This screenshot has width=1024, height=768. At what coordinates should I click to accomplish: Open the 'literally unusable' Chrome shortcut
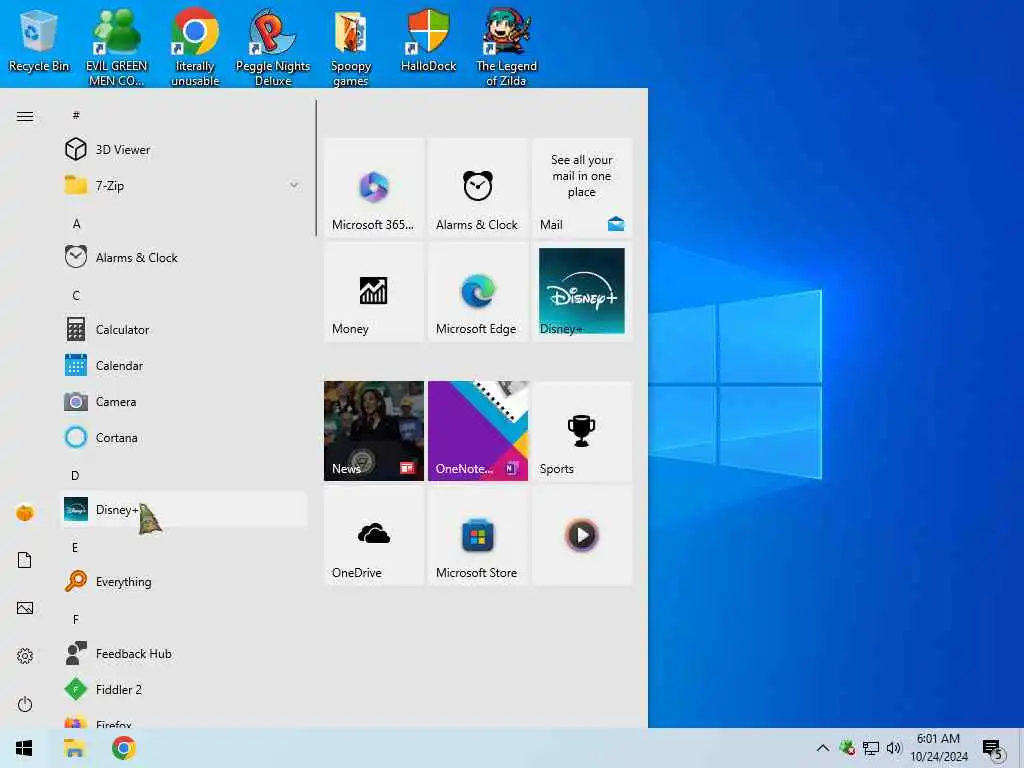(x=195, y=48)
